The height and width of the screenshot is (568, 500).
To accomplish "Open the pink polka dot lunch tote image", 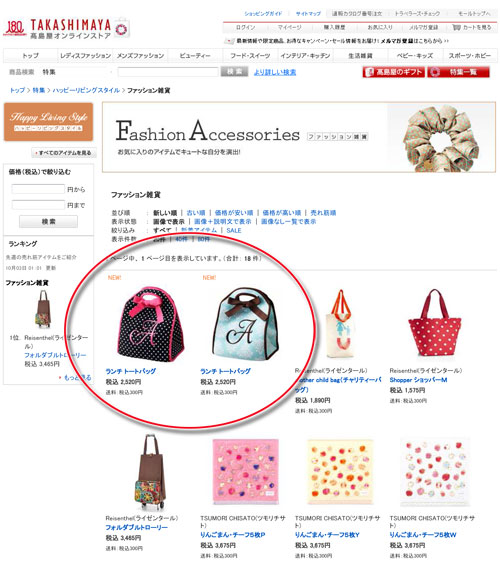I will coord(150,323).
